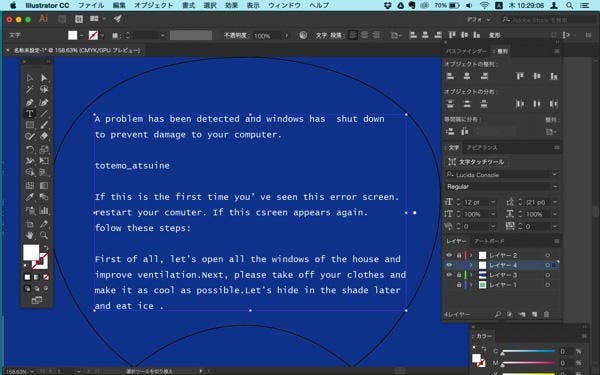Hide レイヤー 4 with its eye icon
Screen dimensions: 600x375
point(449,265)
